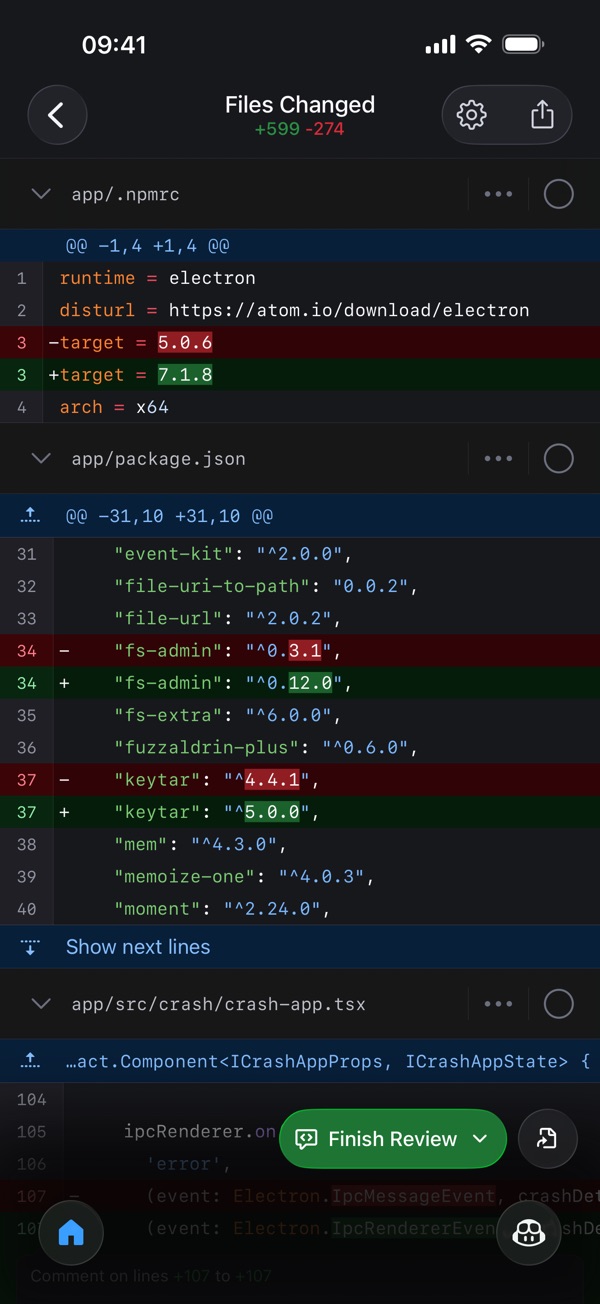Select added line target = 7.1.8
This screenshot has height=1304, width=600.
[x=300, y=375]
